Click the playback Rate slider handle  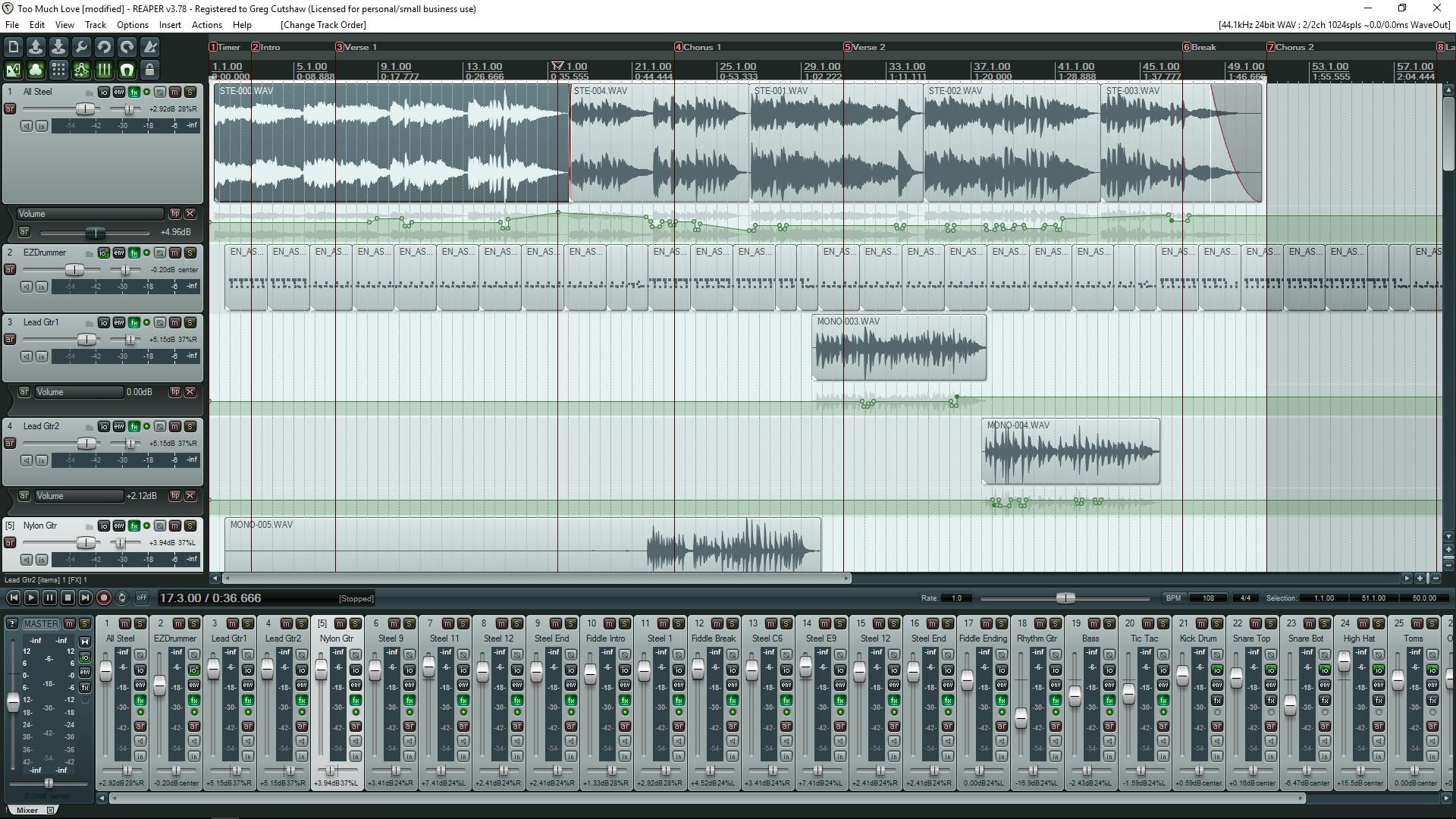[x=1065, y=598]
